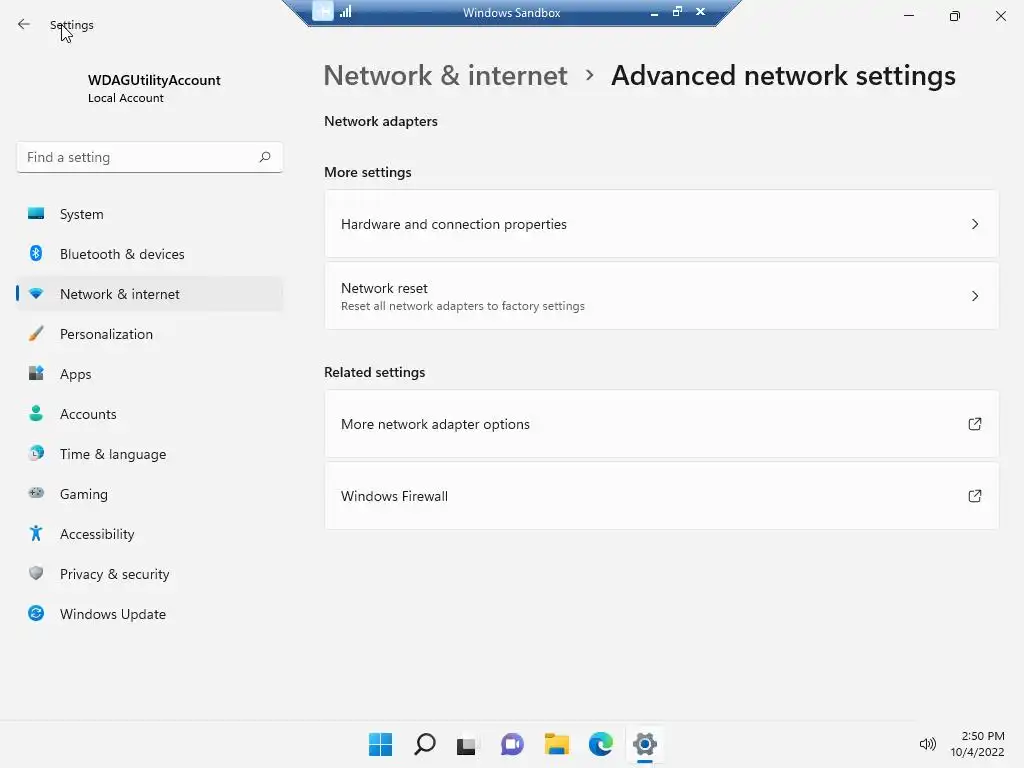The width and height of the screenshot is (1024, 768).
Task: Open Accessibility settings
Action: tap(97, 534)
